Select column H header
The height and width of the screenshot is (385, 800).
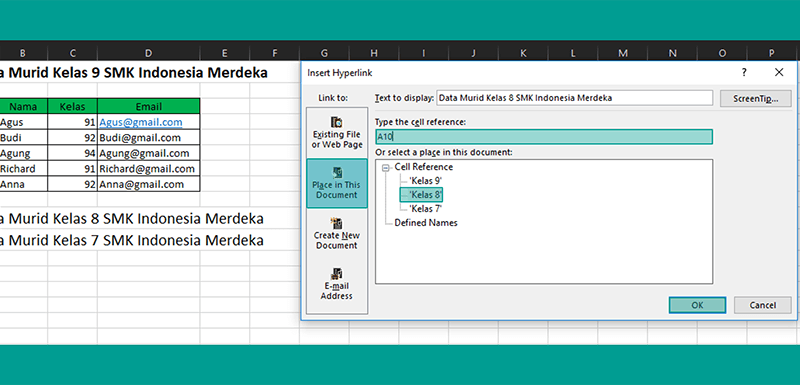pyautogui.click(x=374, y=53)
